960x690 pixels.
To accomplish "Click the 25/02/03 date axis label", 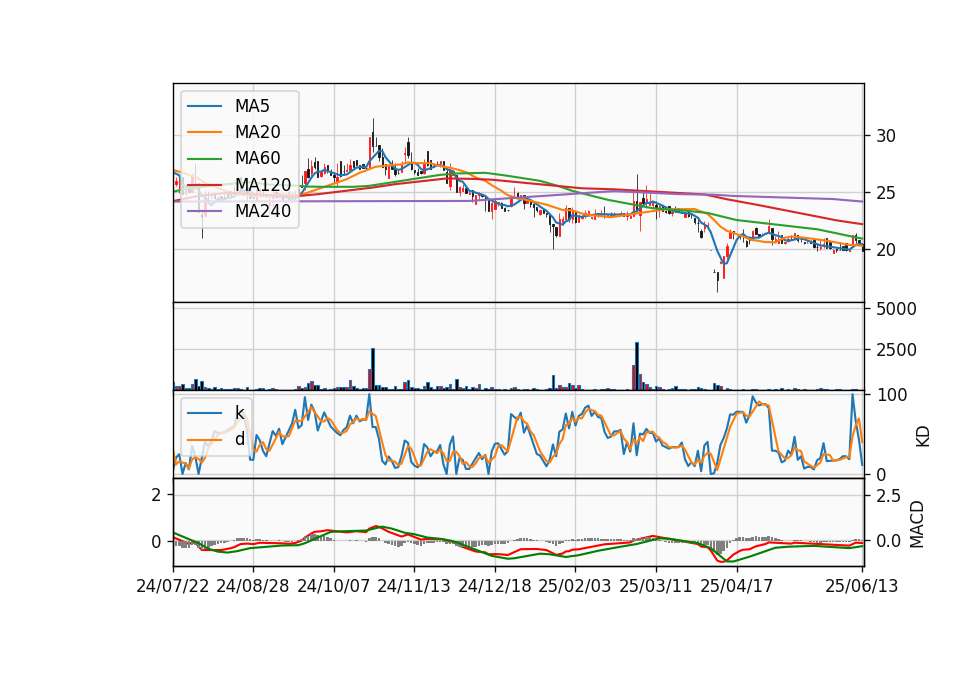I will click(575, 586).
